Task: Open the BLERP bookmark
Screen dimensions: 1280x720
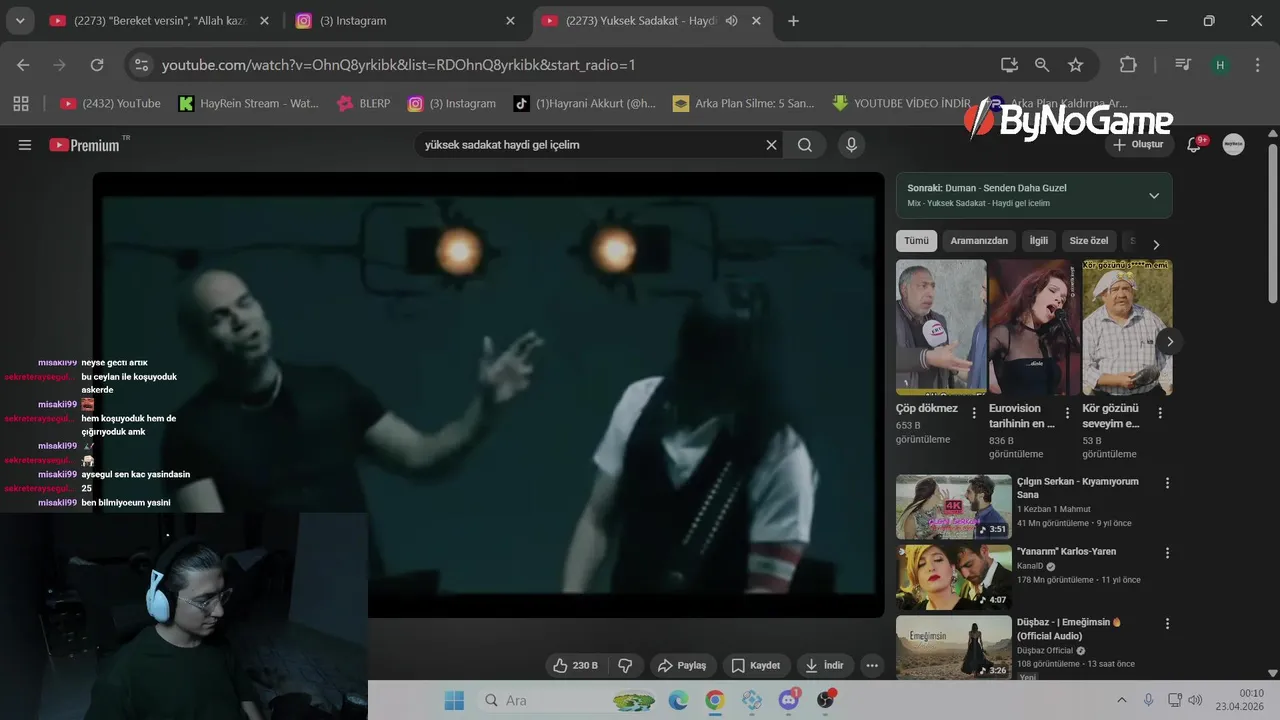Action: (x=366, y=103)
